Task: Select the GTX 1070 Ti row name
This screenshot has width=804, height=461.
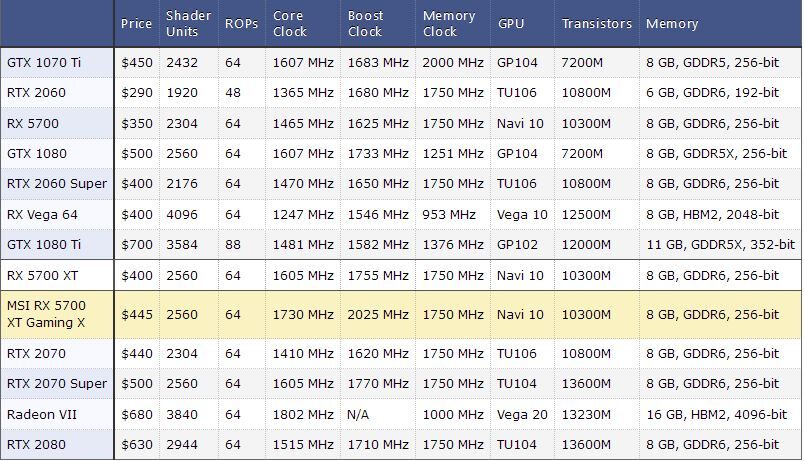Action: (44, 63)
